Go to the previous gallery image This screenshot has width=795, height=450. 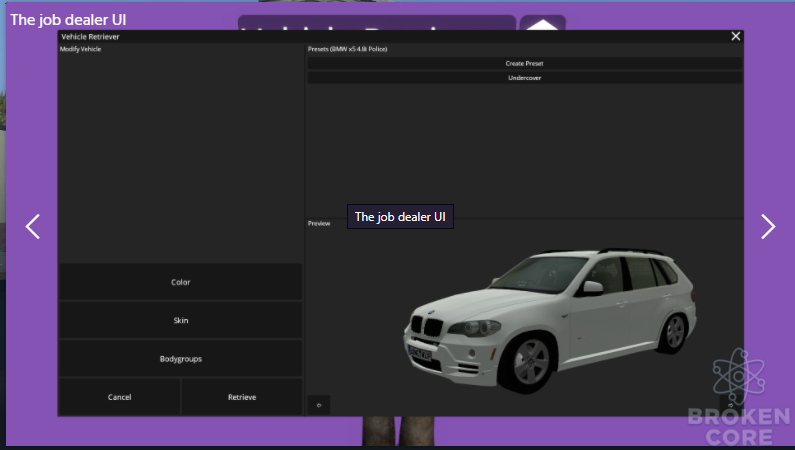[x=33, y=226]
